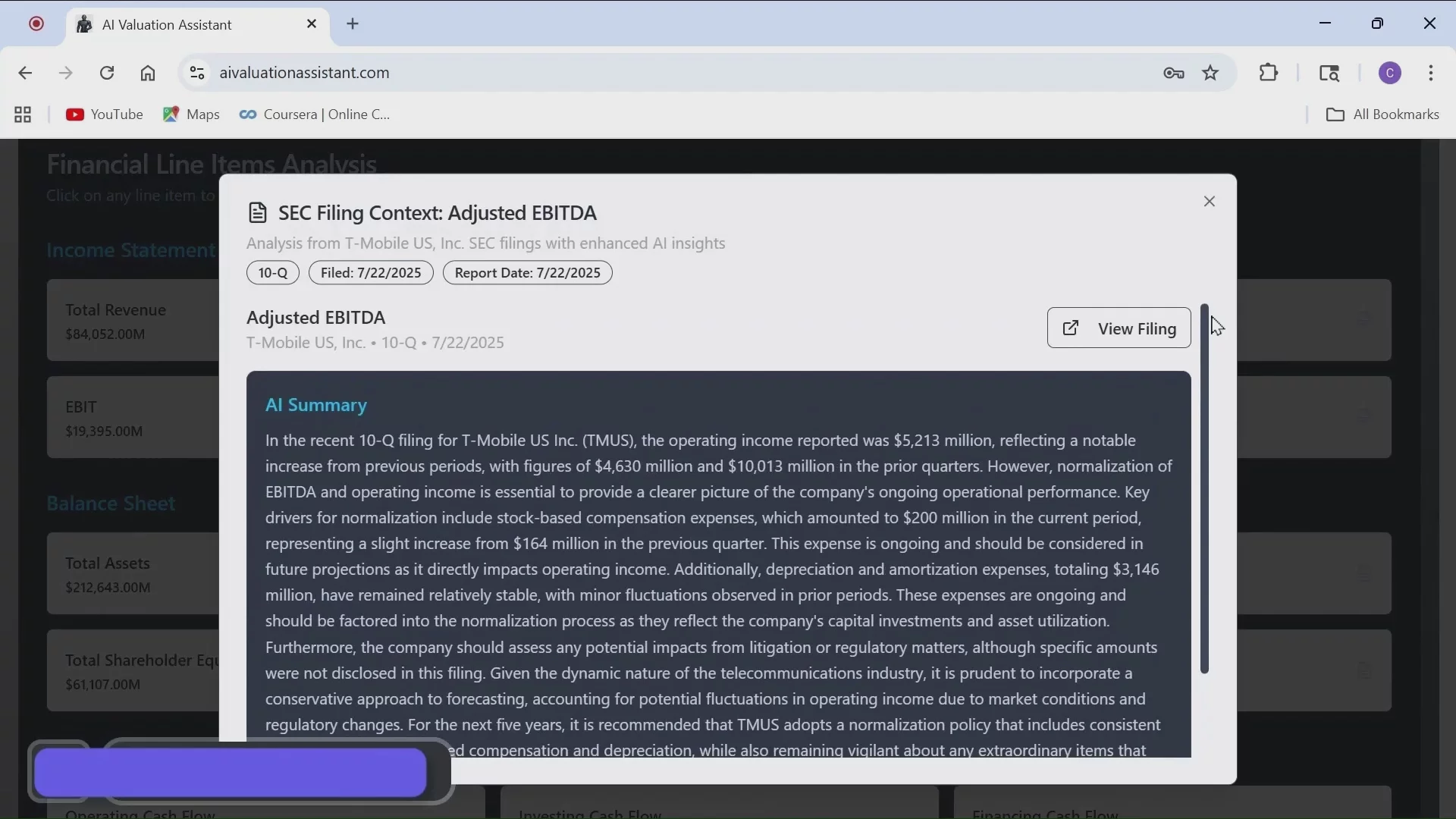Open a new browser tab
This screenshot has height=819, width=1456.
[353, 24]
